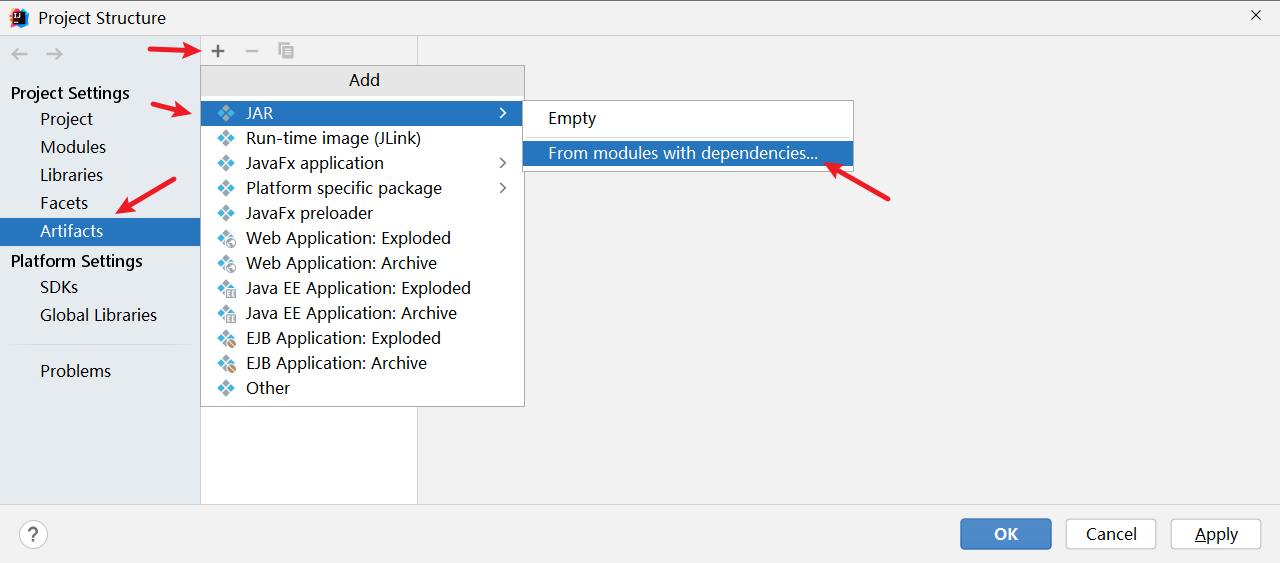Click the minus Remove artifact icon
This screenshot has height=563, width=1280.
point(252,51)
